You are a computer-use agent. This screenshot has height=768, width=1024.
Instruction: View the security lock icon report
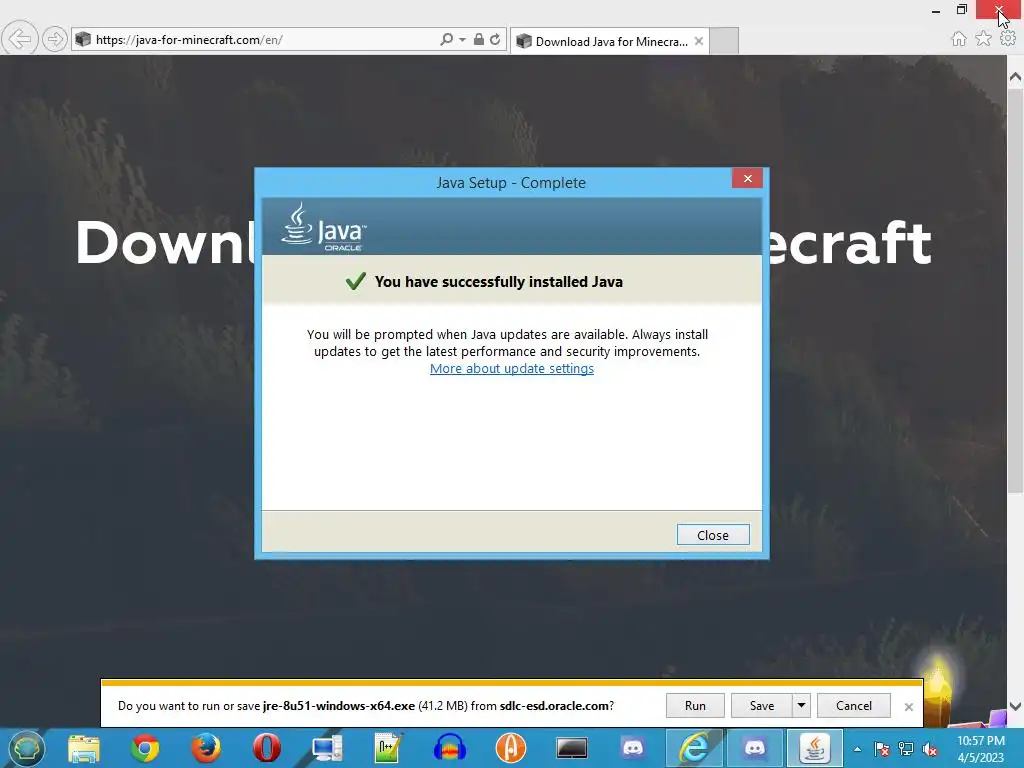click(479, 40)
